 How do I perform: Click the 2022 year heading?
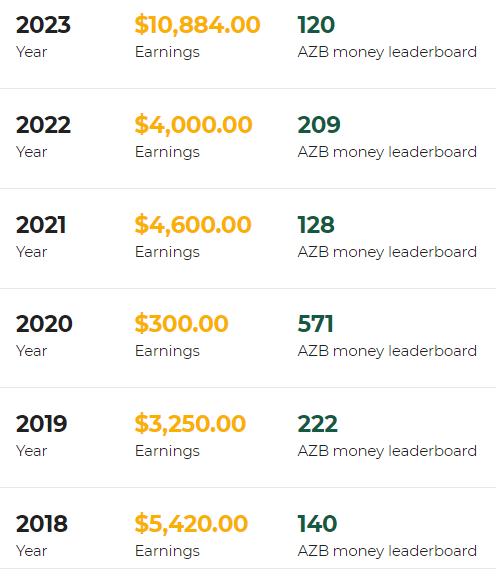43,125
